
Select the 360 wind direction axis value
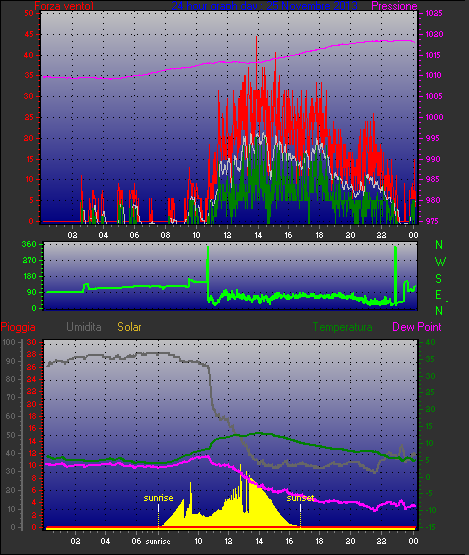tap(29, 244)
